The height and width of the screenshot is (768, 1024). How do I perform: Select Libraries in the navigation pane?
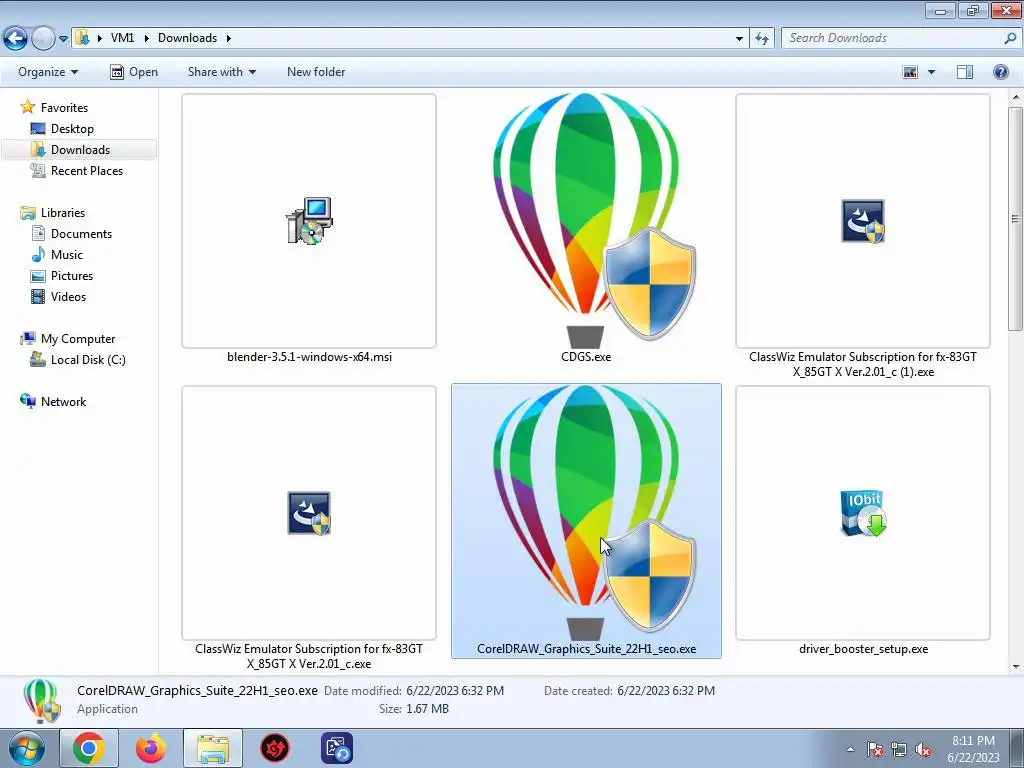tap(63, 213)
